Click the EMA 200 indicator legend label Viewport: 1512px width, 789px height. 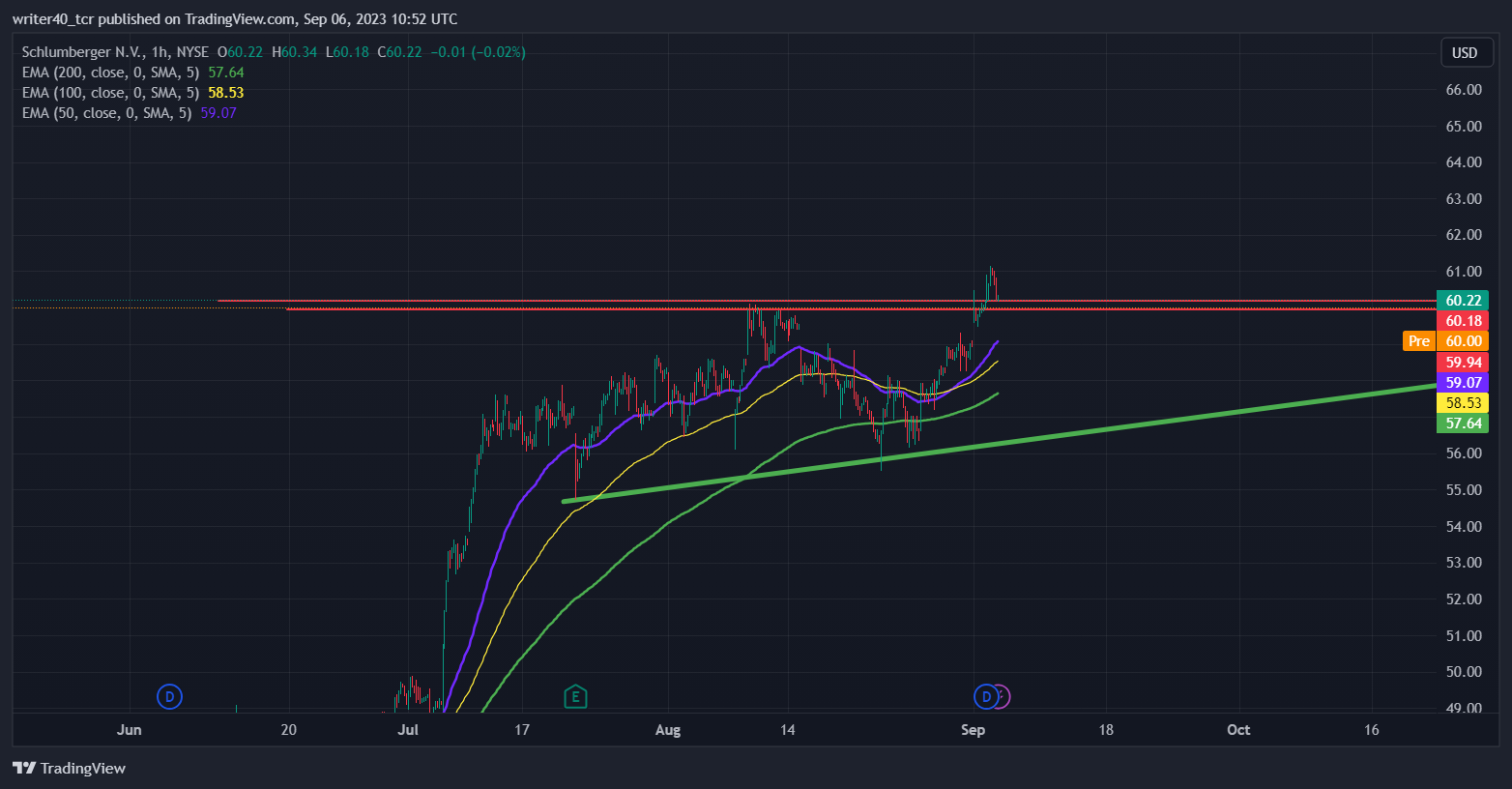click(x=110, y=73)
